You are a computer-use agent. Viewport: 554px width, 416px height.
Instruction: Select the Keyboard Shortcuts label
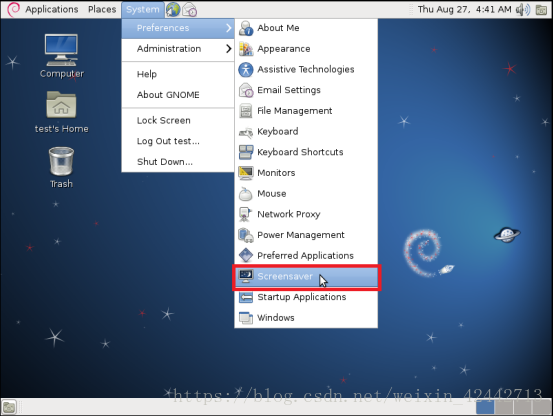tap(300, 152)
